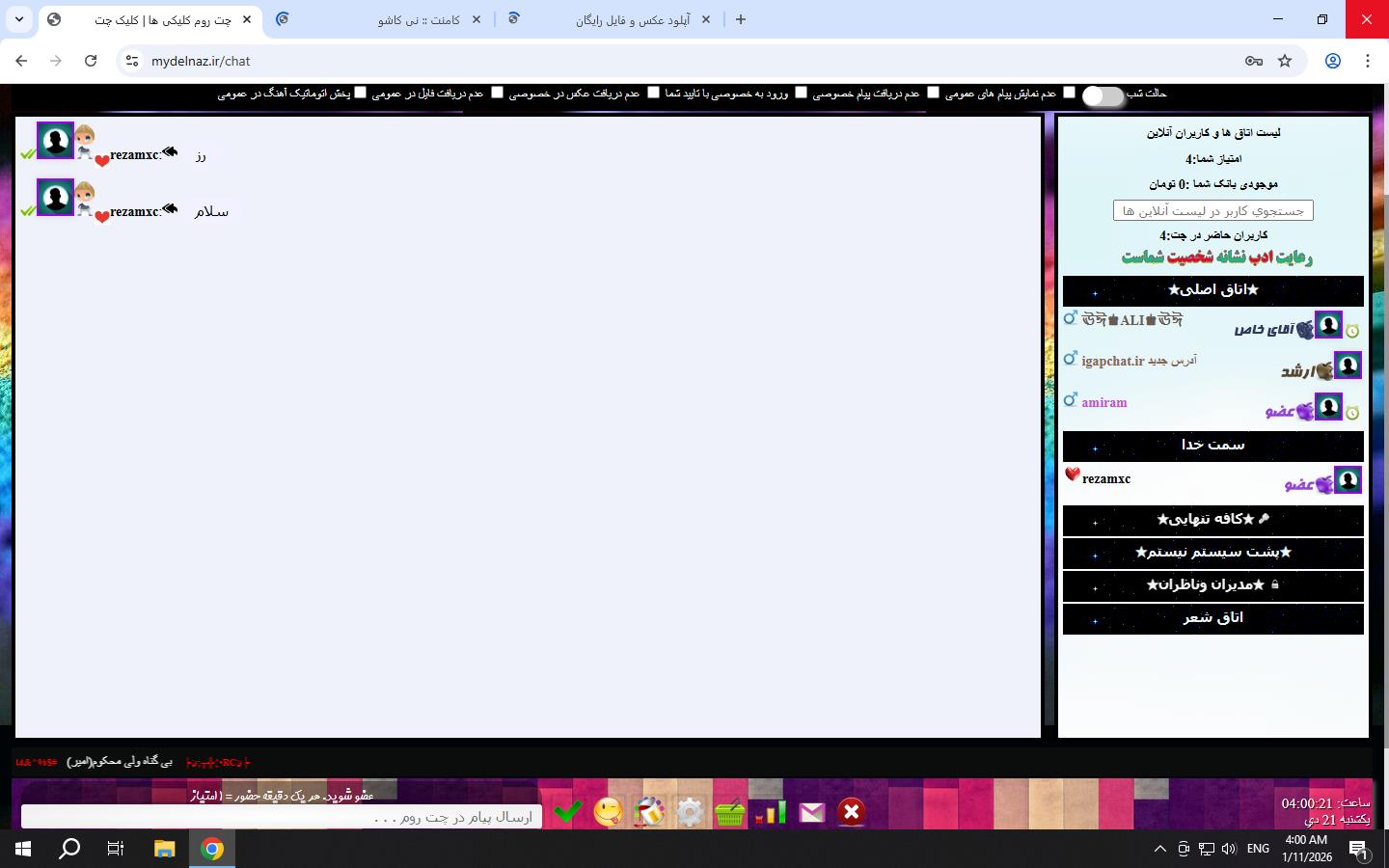Toggle the حالت شب night mode switch
The image size is (1389, 868).
tap(1103, 95)
